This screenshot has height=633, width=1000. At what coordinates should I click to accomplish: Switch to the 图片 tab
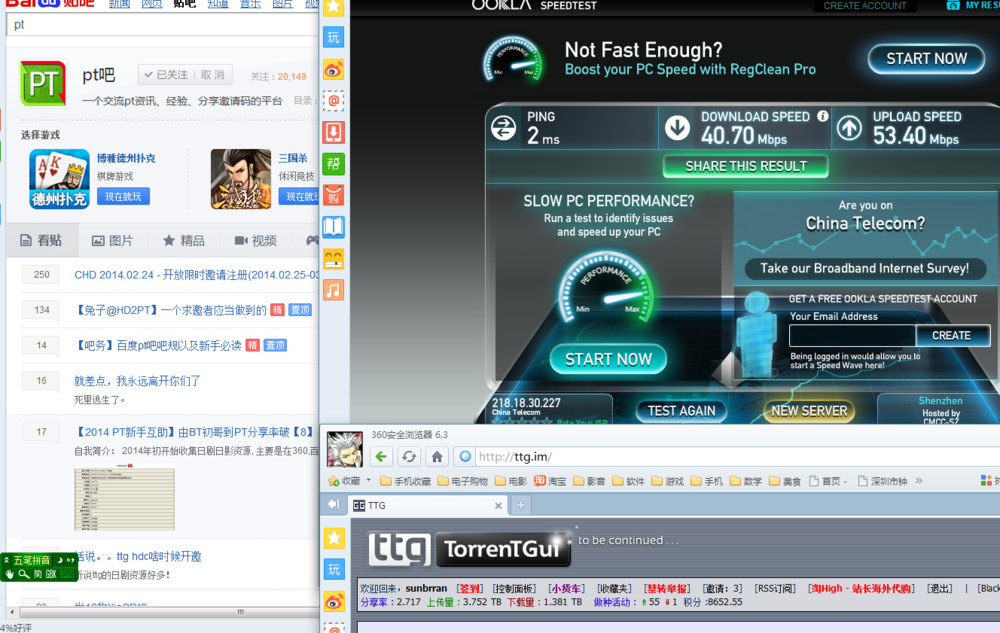coord(113,240)
